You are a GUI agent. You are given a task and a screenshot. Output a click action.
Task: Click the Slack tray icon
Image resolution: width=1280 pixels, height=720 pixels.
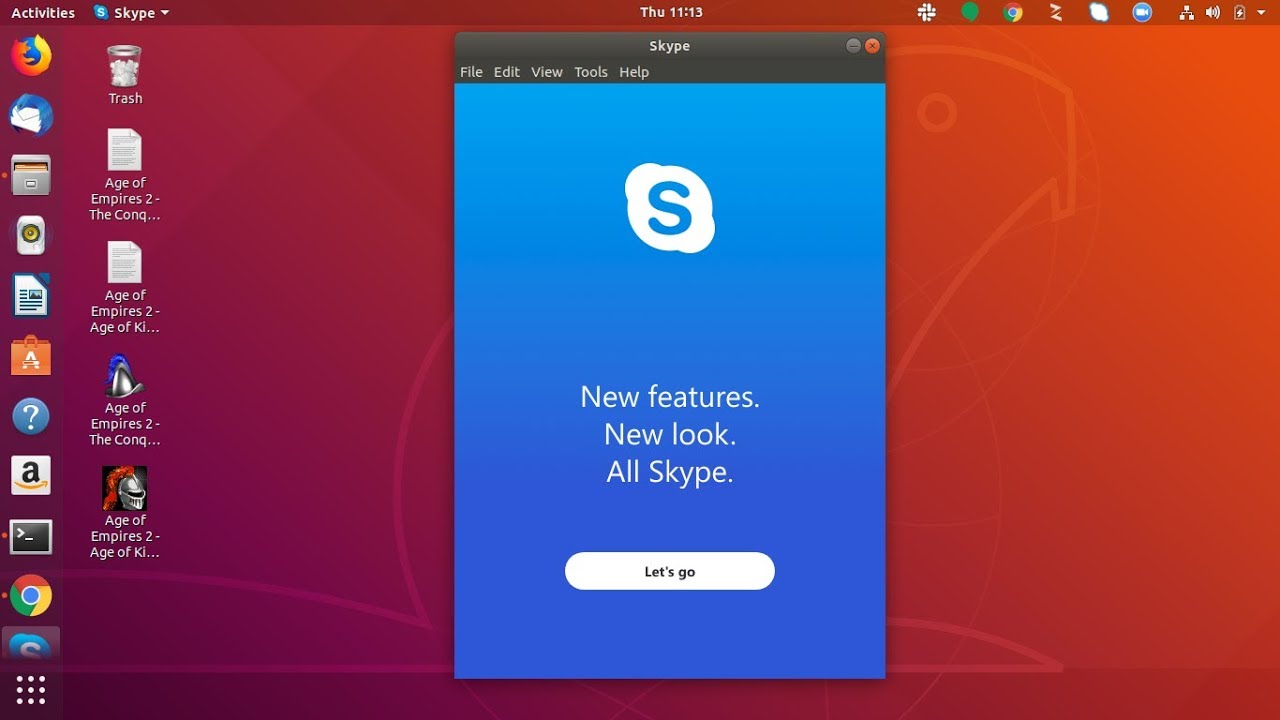pyautogui.click(x=927, y=13)
